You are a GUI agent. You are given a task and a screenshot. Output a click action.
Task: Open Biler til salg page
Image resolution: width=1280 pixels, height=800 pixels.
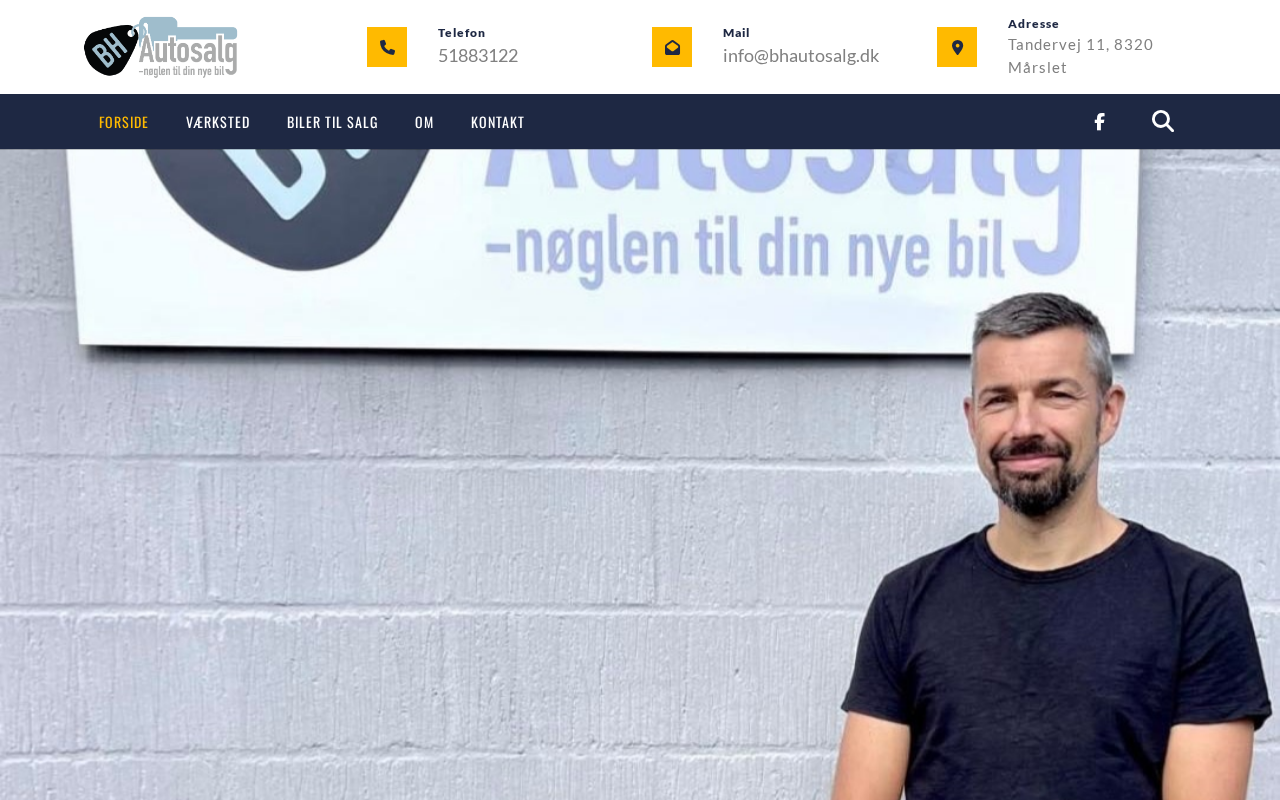pyautogui.click(x=333, y=122)
